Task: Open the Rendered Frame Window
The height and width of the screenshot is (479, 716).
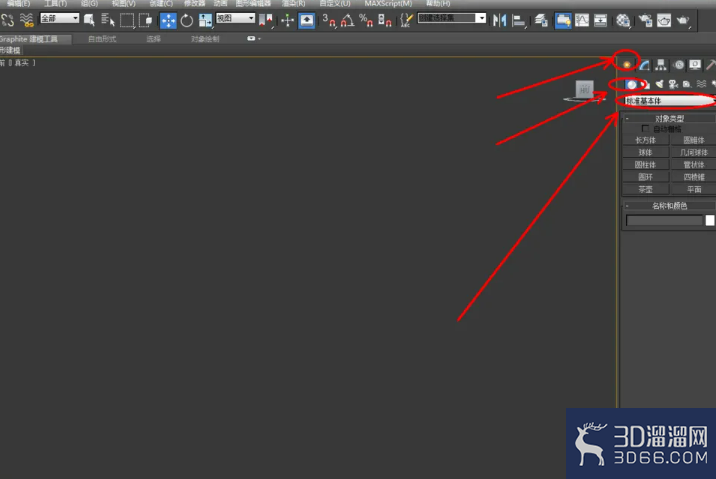Action: 664,20
